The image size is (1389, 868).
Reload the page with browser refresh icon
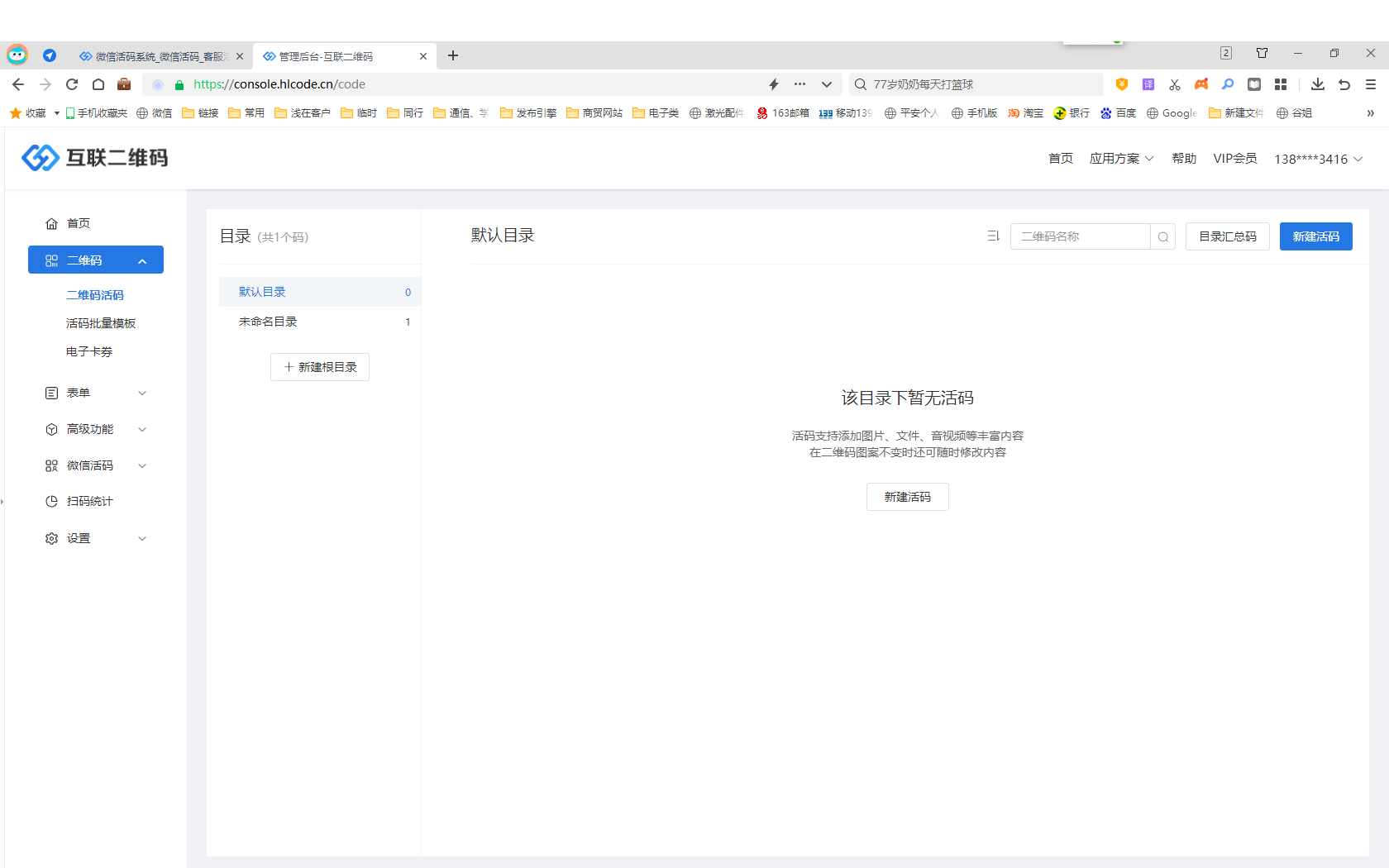(x=72, y=84)
